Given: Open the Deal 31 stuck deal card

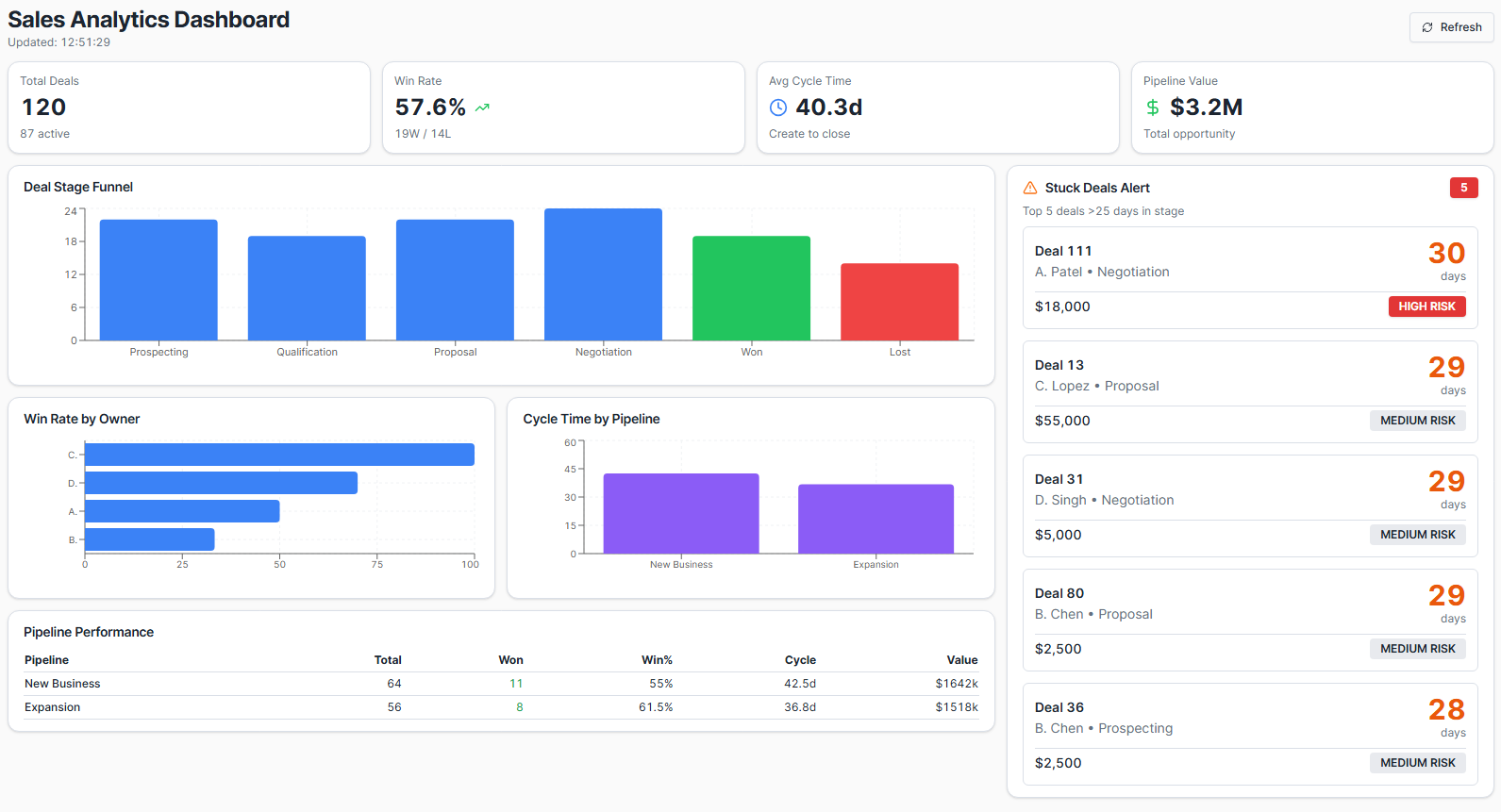Looking at the screenshot, I should click(x=1249, y=505).
